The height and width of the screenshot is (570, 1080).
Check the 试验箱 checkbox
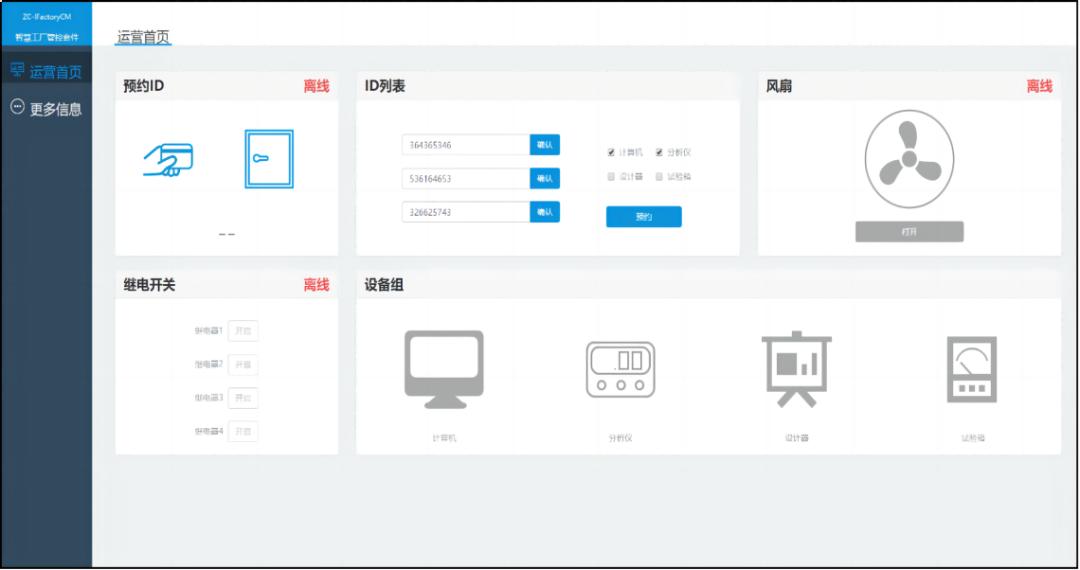(x=659, y=177)
